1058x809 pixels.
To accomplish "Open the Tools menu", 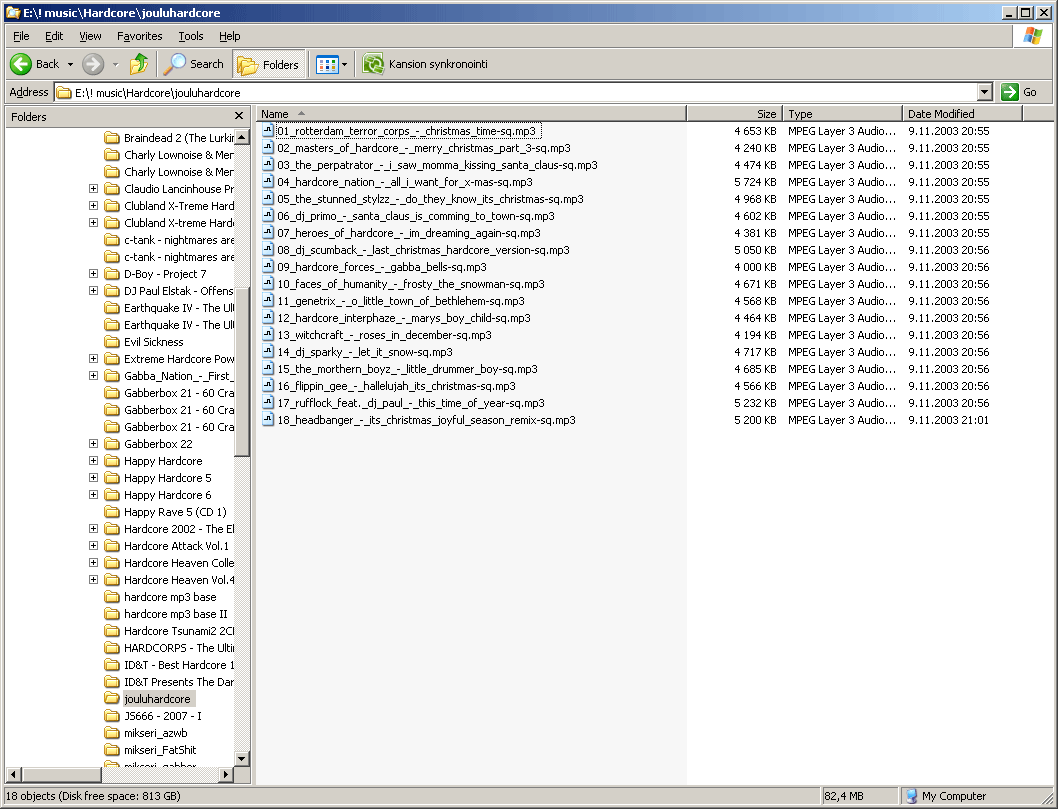I will coord(190,36).
